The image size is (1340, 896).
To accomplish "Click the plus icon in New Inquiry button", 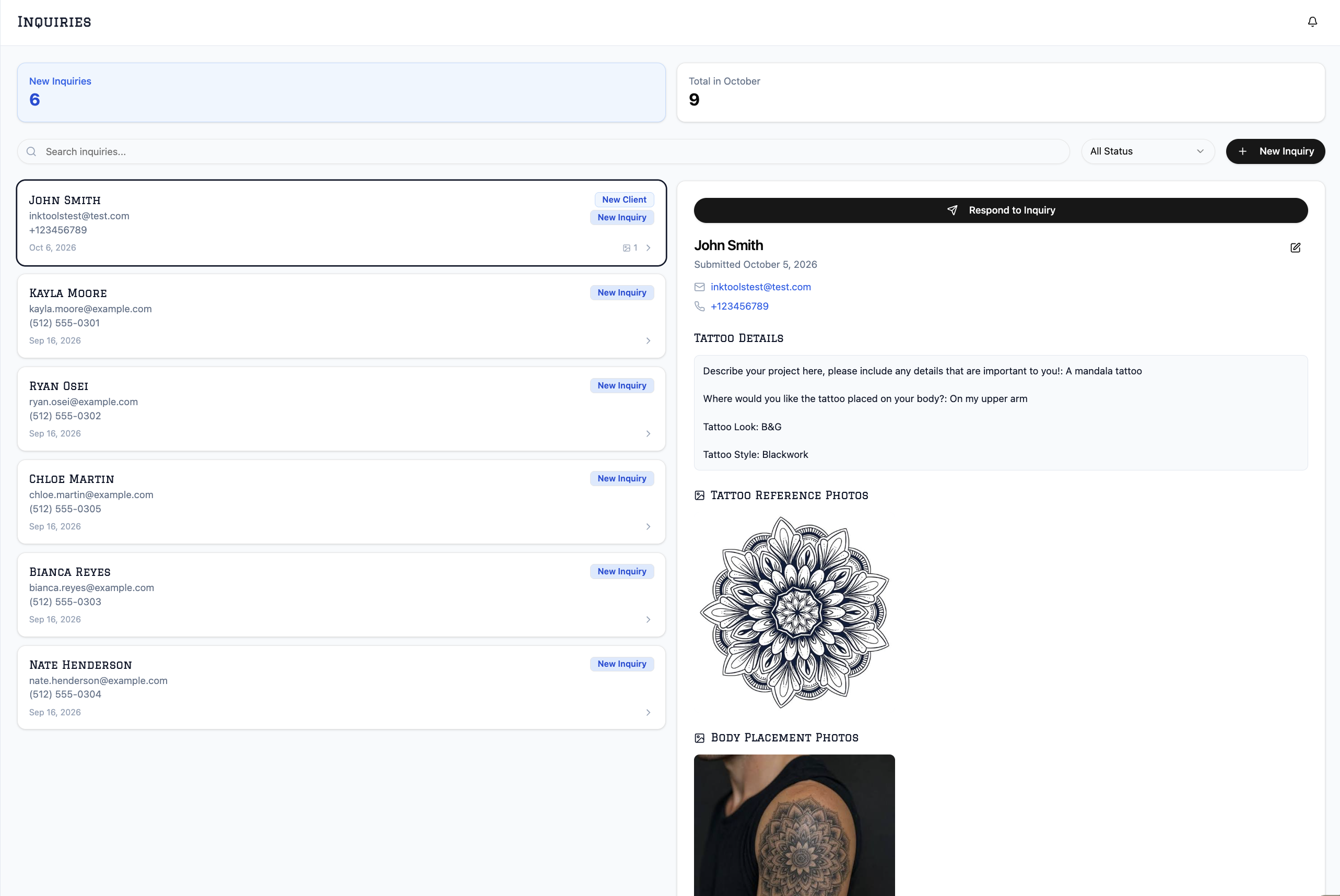I will 1242,151.
